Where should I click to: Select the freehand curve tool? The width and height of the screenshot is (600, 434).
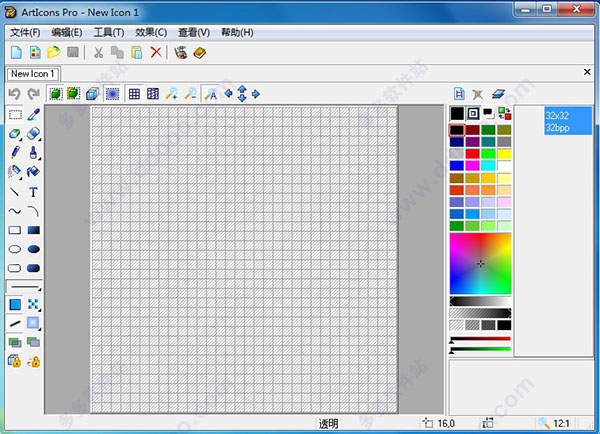coord(15,211)
